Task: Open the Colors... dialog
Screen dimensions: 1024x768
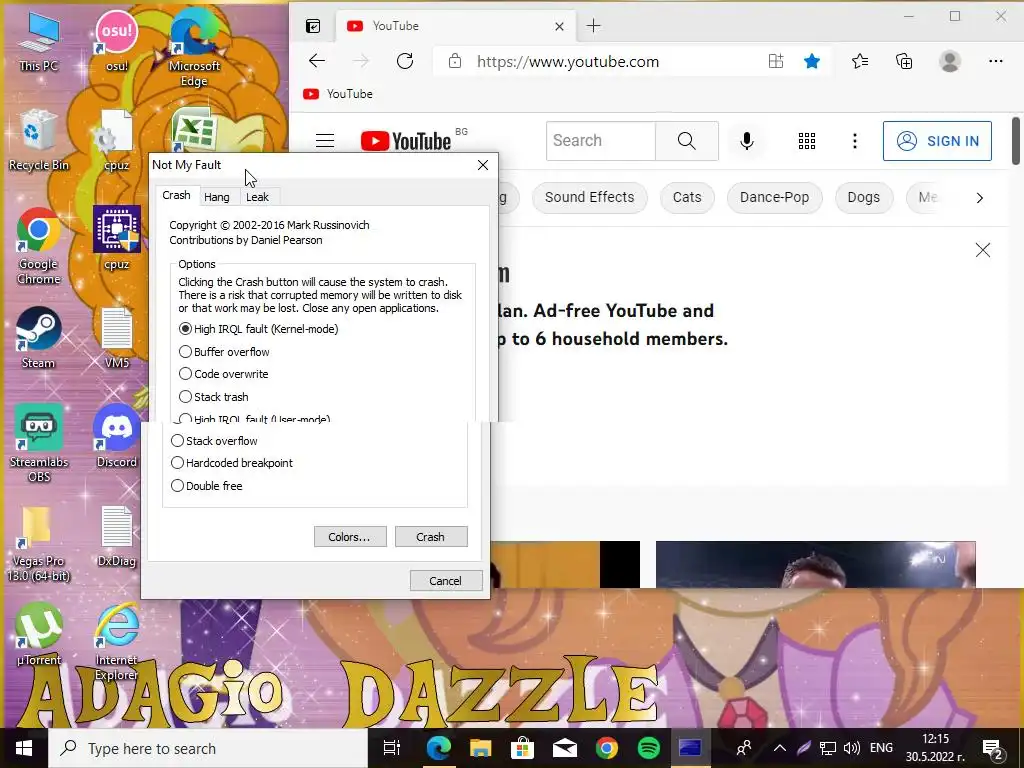Action: [349, 537]
